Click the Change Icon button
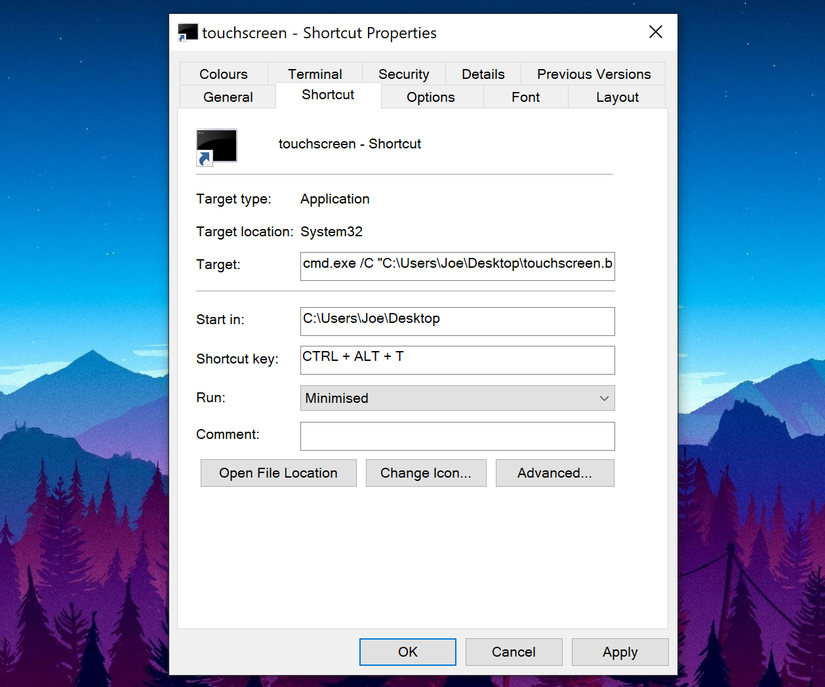 click(426, 473)
